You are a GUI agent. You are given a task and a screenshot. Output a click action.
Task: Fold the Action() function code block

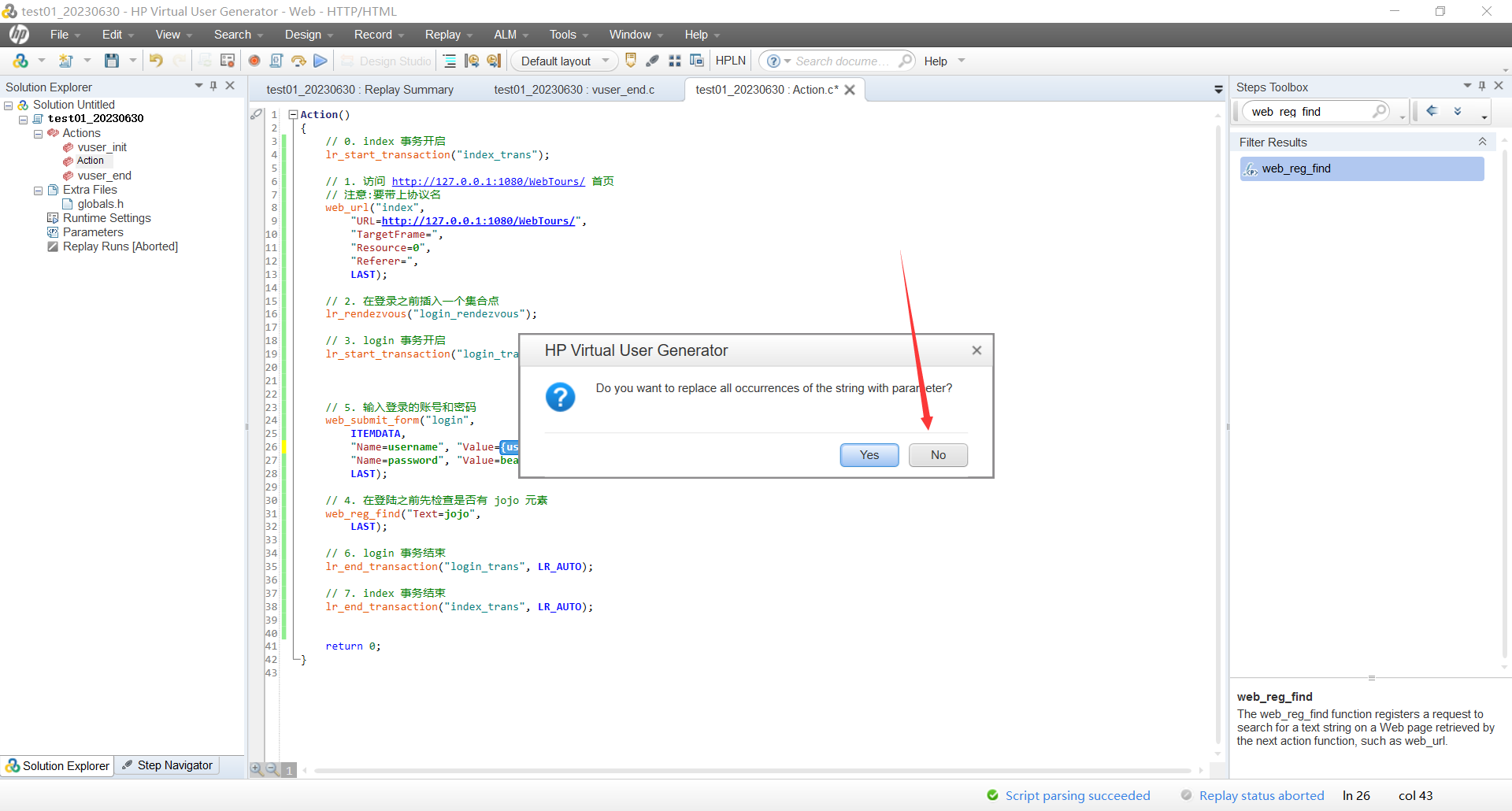(293, 114)
